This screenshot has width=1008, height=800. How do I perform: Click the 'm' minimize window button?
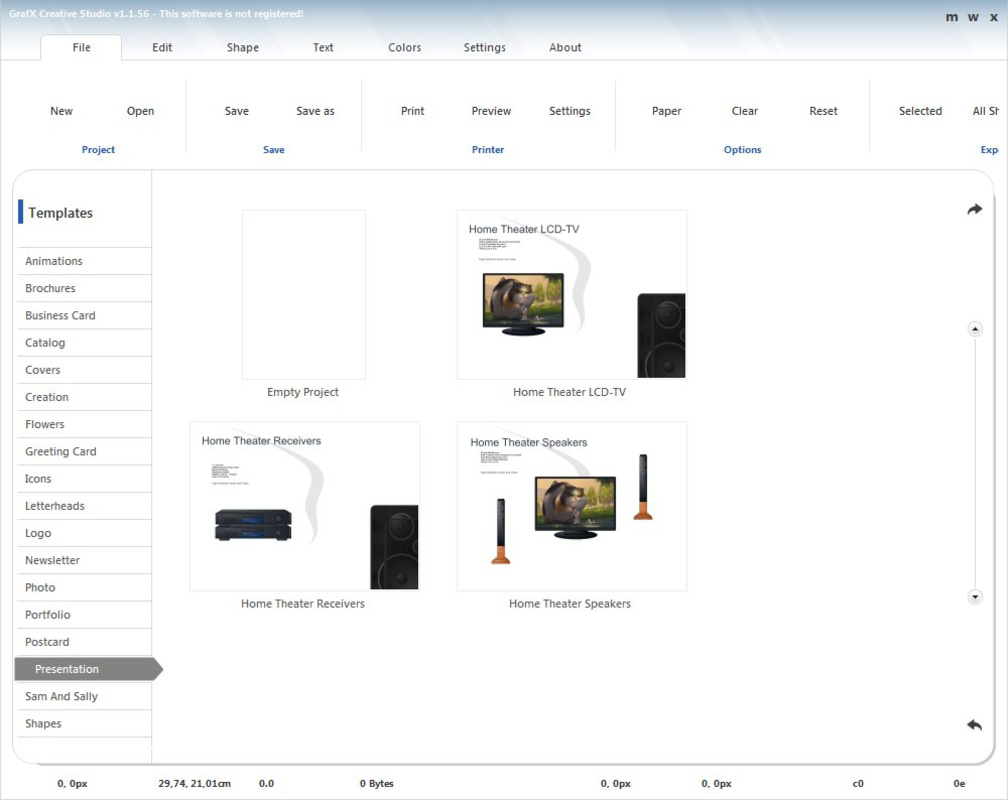click(951, 17)
